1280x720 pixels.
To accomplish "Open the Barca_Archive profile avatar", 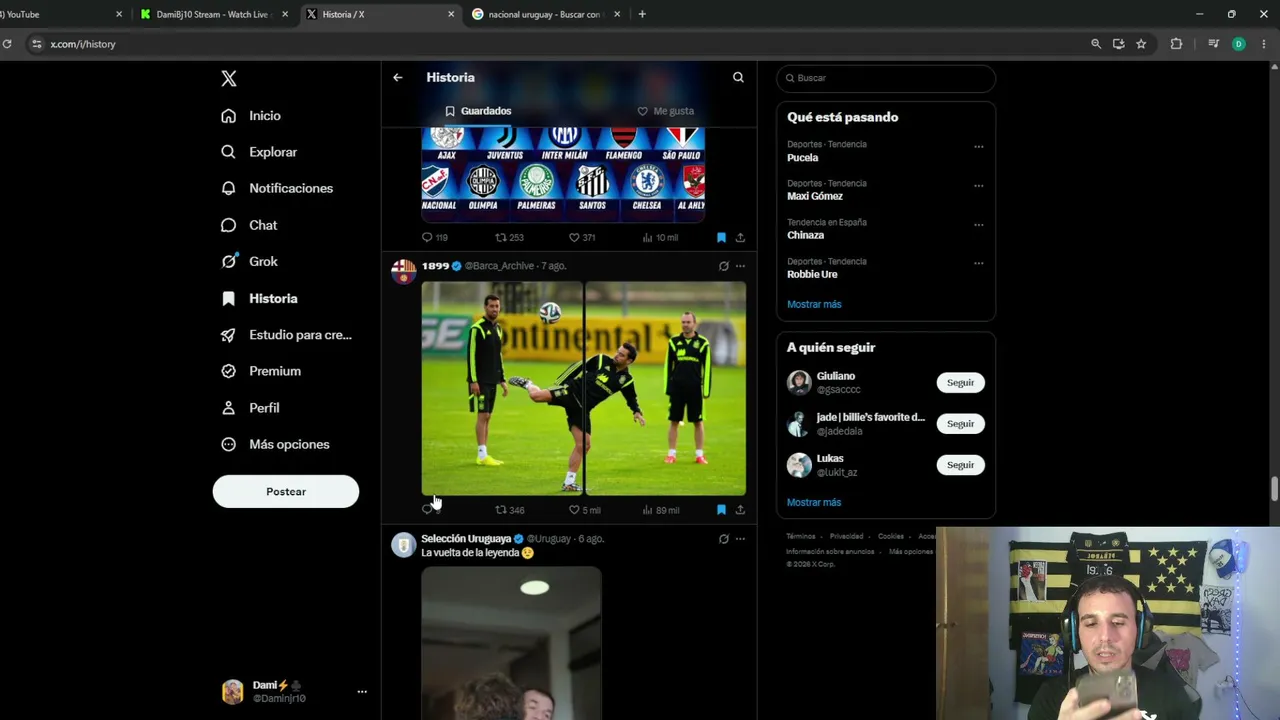I will click(403, 272).
